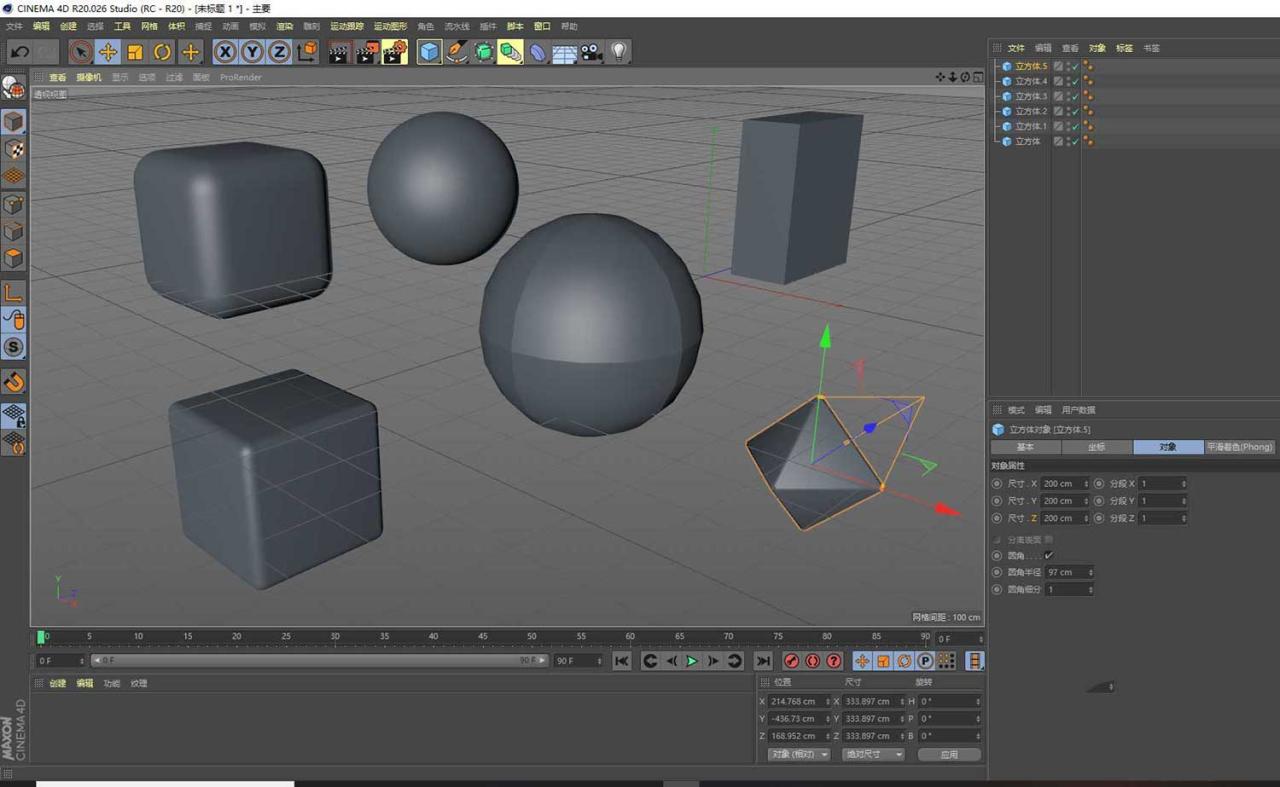Click the 尺寸.X input showing 200 cm

click(x=1063, y=483)
